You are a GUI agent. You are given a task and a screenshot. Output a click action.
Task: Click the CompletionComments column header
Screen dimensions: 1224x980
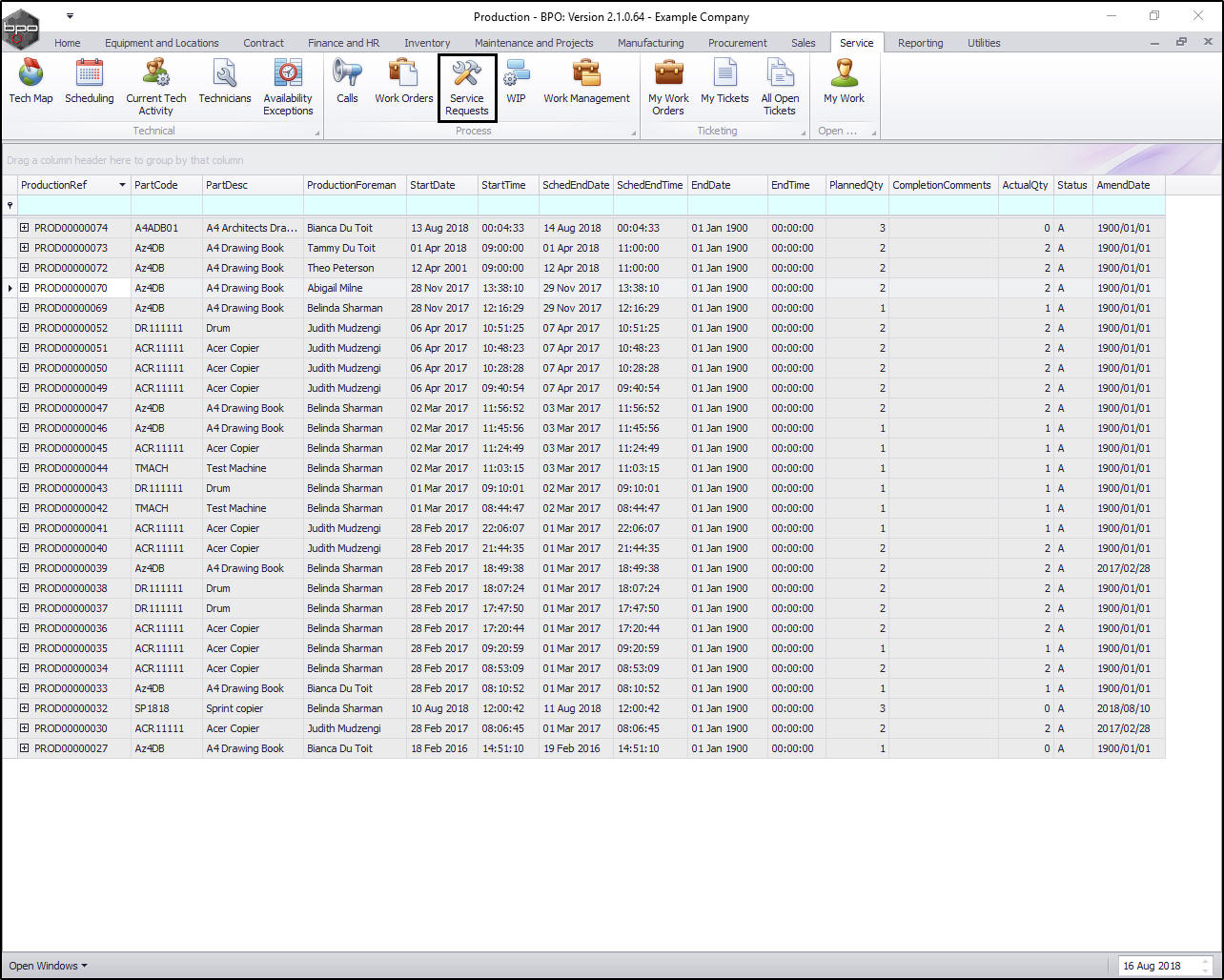tap(944, 185)
